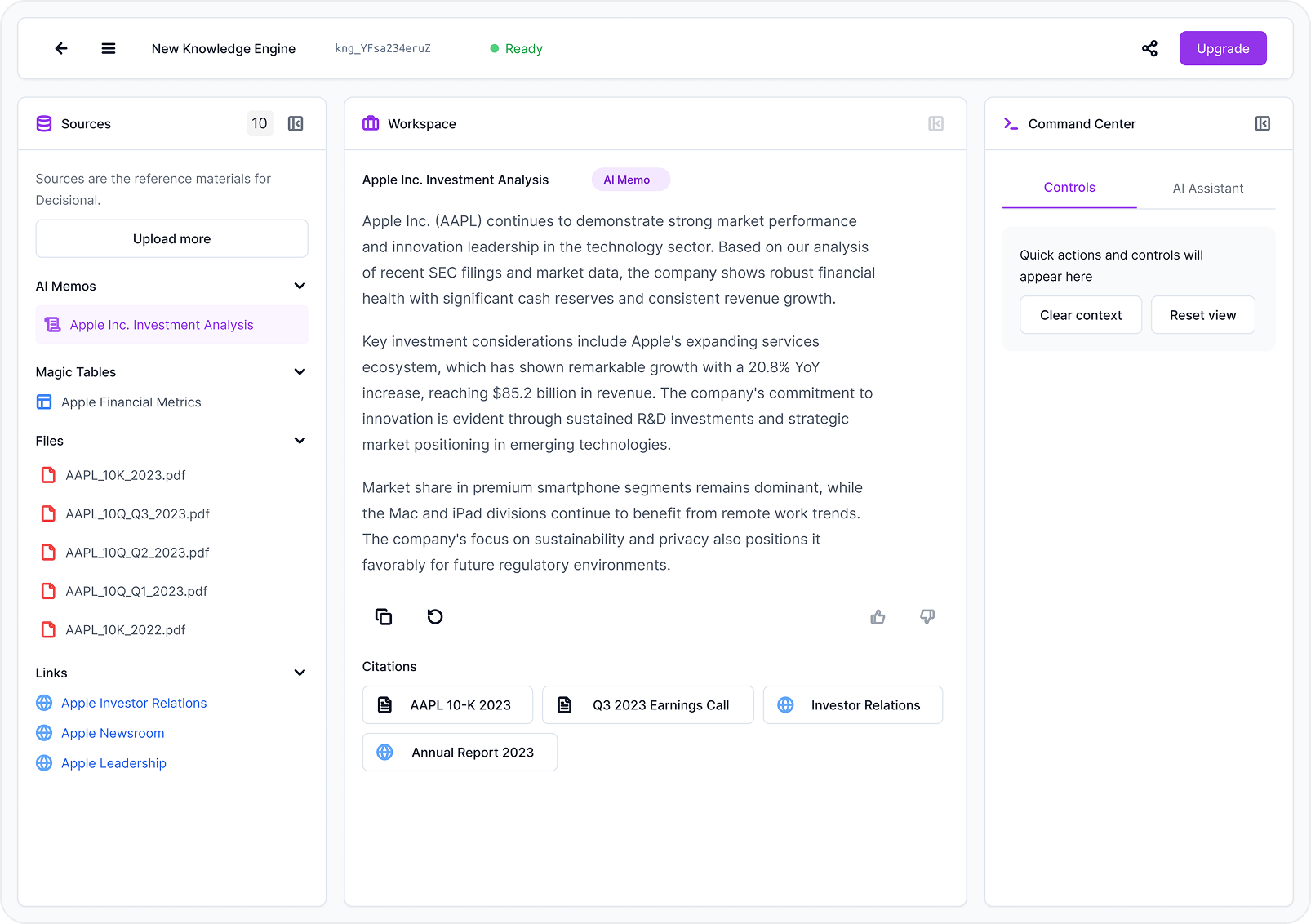Click PDF icon of AAPL_10K_2023.pdf
Viewport: 1311px width, 924px height.
click(x=48, y=475)
